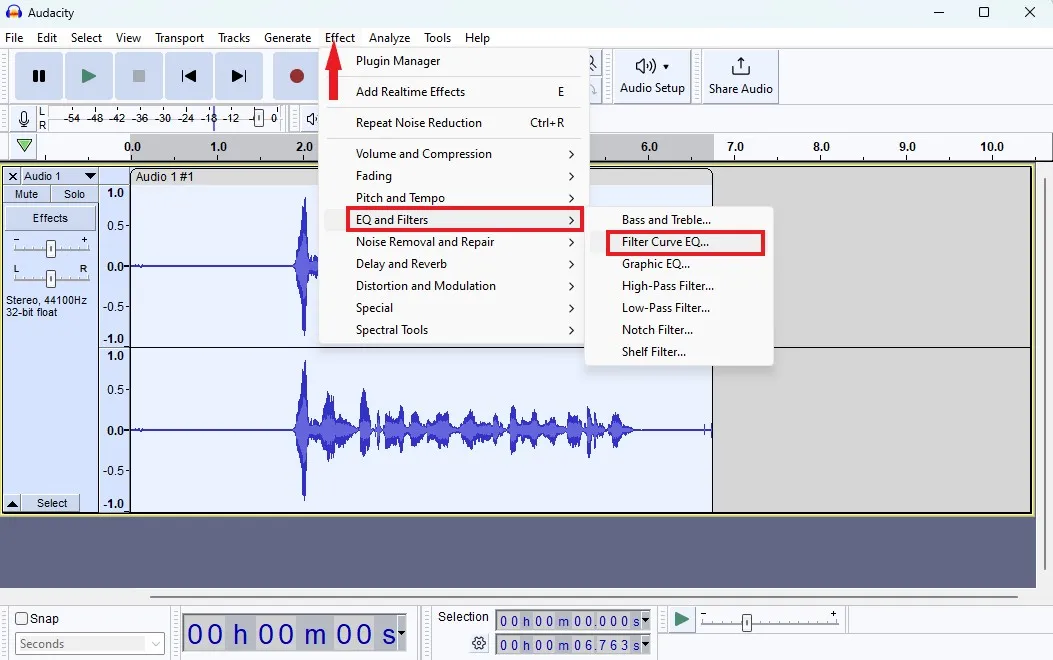Expand the Special submenu
This screenshot has height=660, width=1053.
coord(453,308)
